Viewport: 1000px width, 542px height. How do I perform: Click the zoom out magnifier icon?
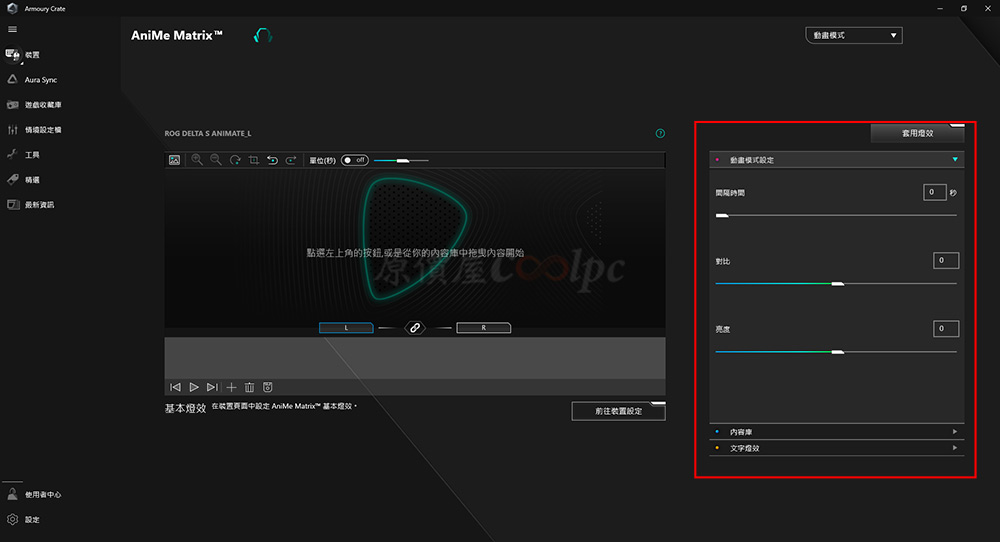click(x=216, y=160)
